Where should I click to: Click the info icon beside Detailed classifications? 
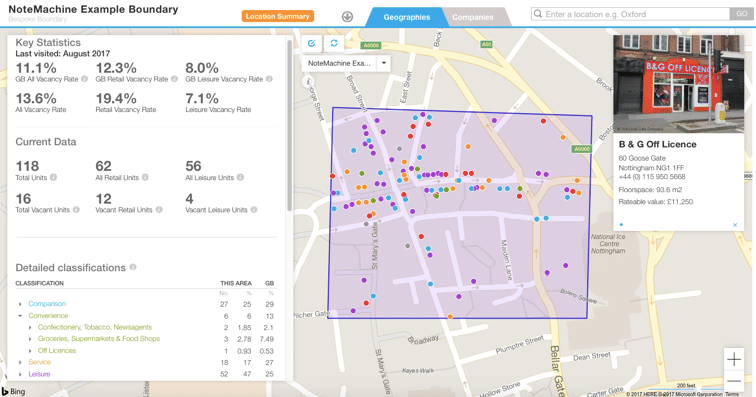133,267
